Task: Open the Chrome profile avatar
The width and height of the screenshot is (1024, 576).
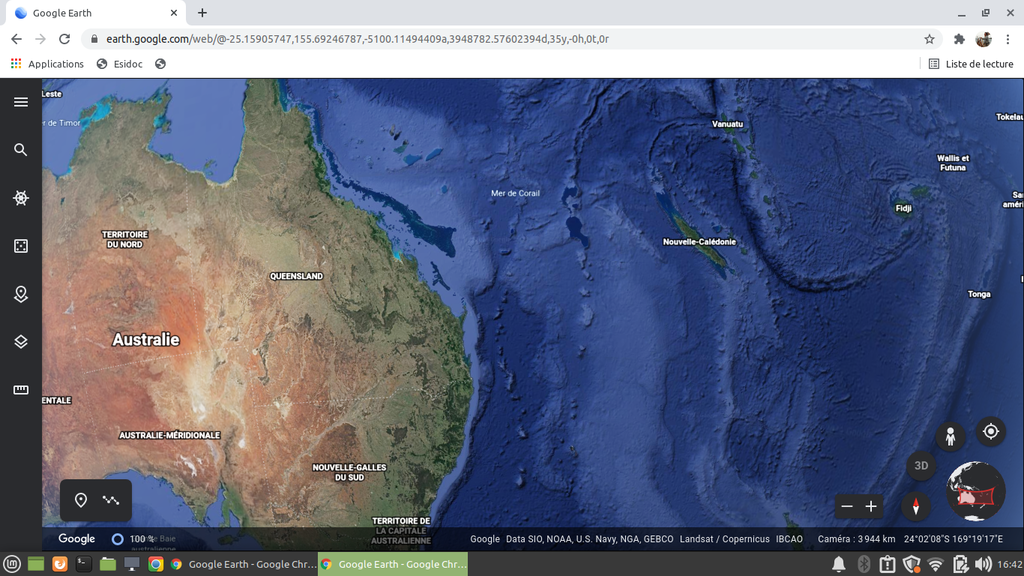Action: 984,39
